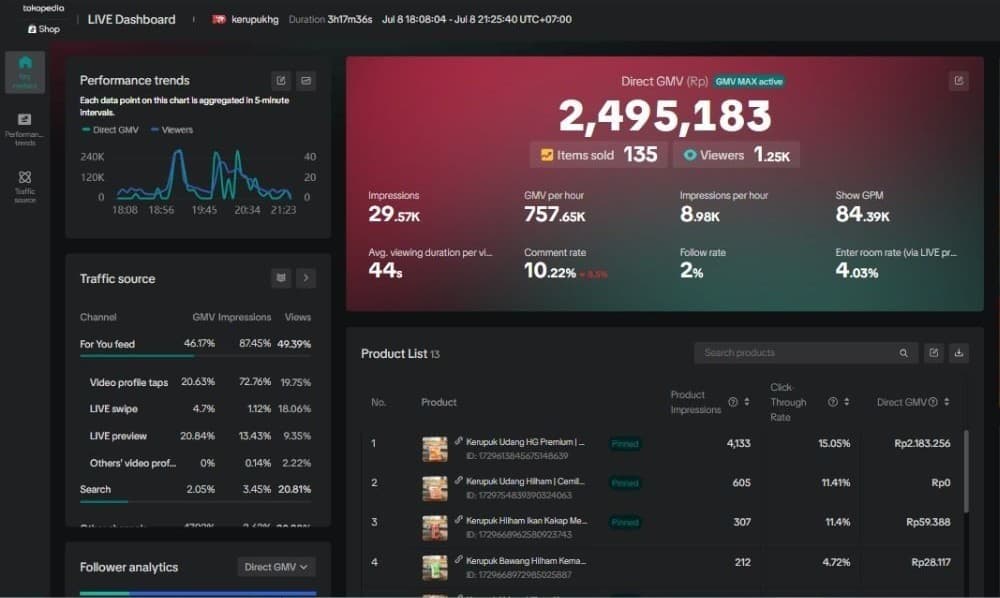The image size is (1000, 598).
Task: Export the Performance trends chart
Action: [x=281, y=80]
